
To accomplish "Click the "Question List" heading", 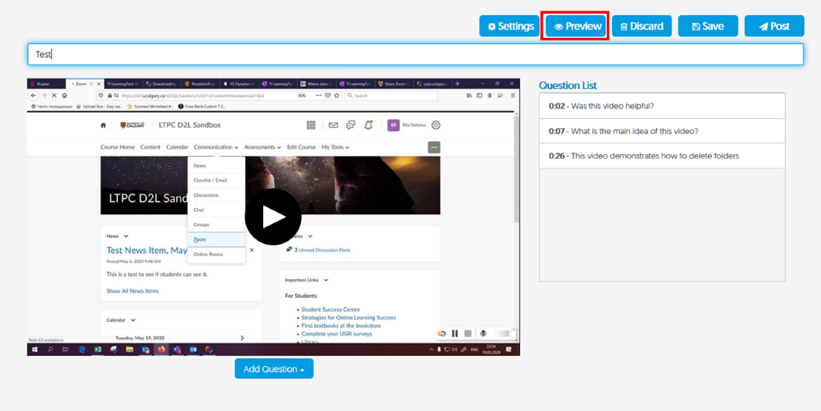I will [x=568, y=85].
